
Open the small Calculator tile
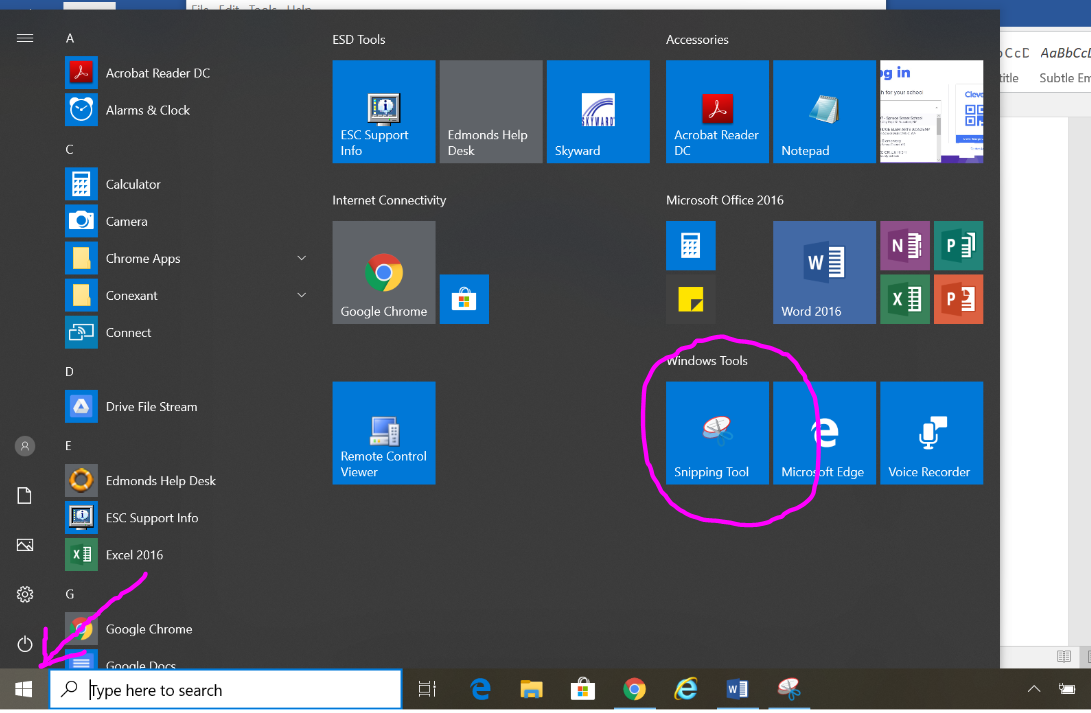tap(690, 246)
